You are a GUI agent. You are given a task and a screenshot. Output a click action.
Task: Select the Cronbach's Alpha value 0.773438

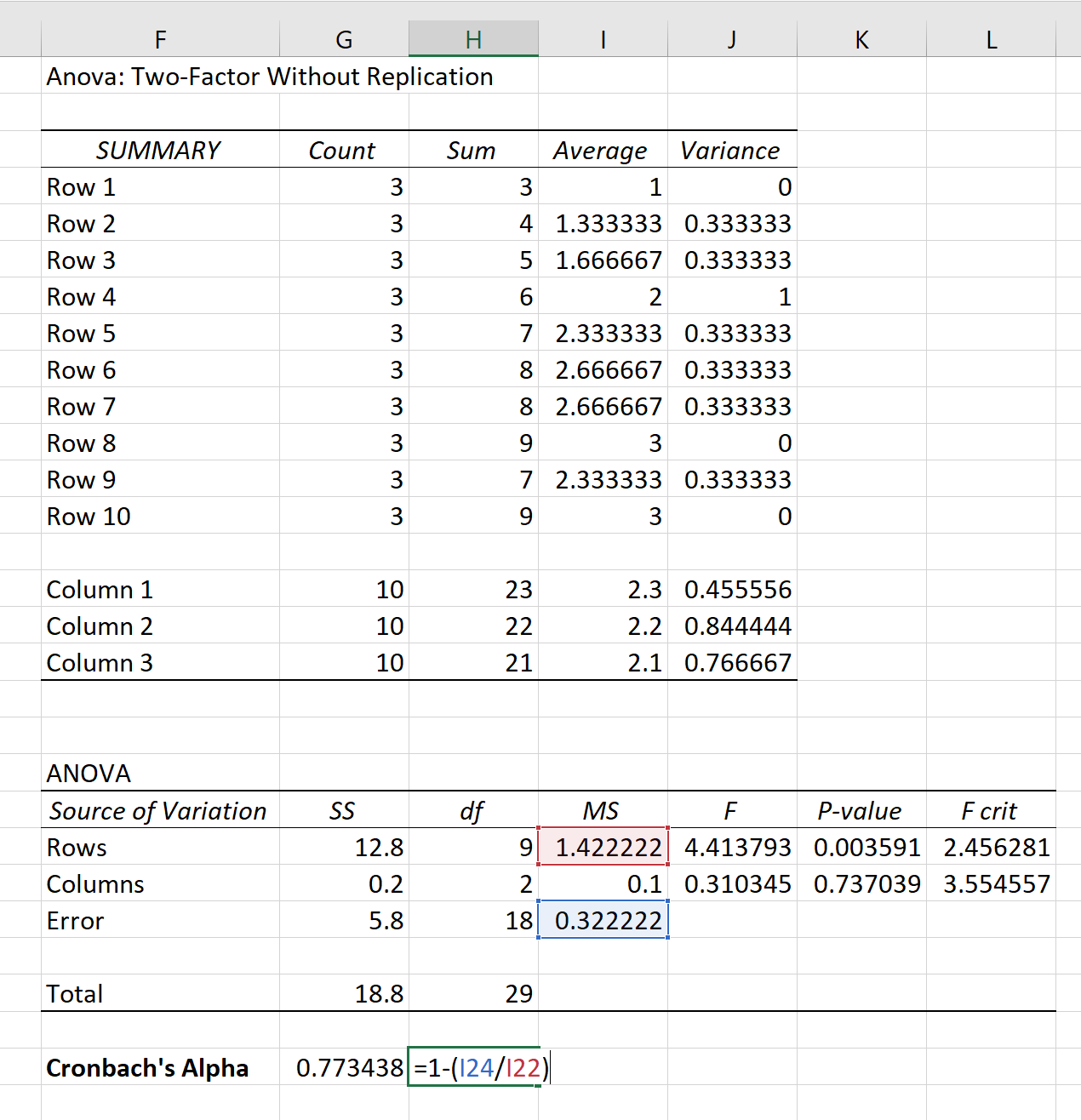point(351,1067)
